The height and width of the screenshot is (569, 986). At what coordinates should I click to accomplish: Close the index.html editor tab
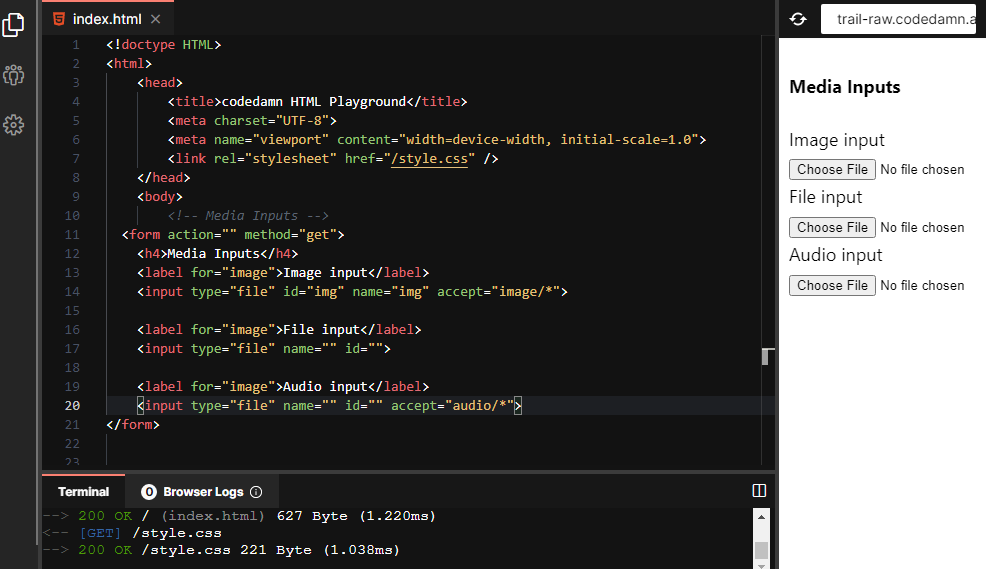click(155, 19)
